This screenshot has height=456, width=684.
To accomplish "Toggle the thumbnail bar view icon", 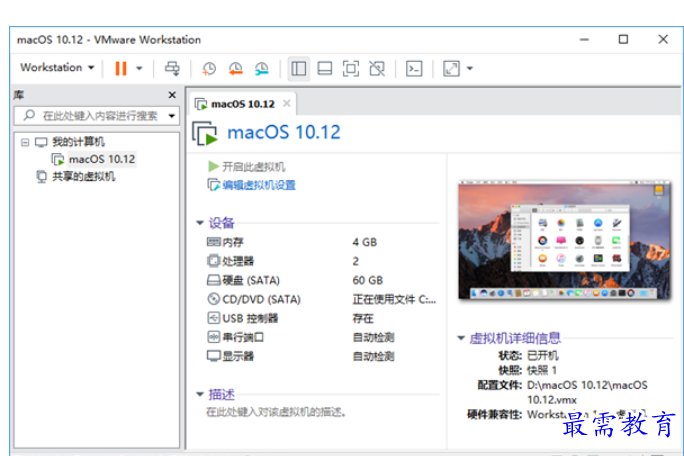I will (325, 69).
